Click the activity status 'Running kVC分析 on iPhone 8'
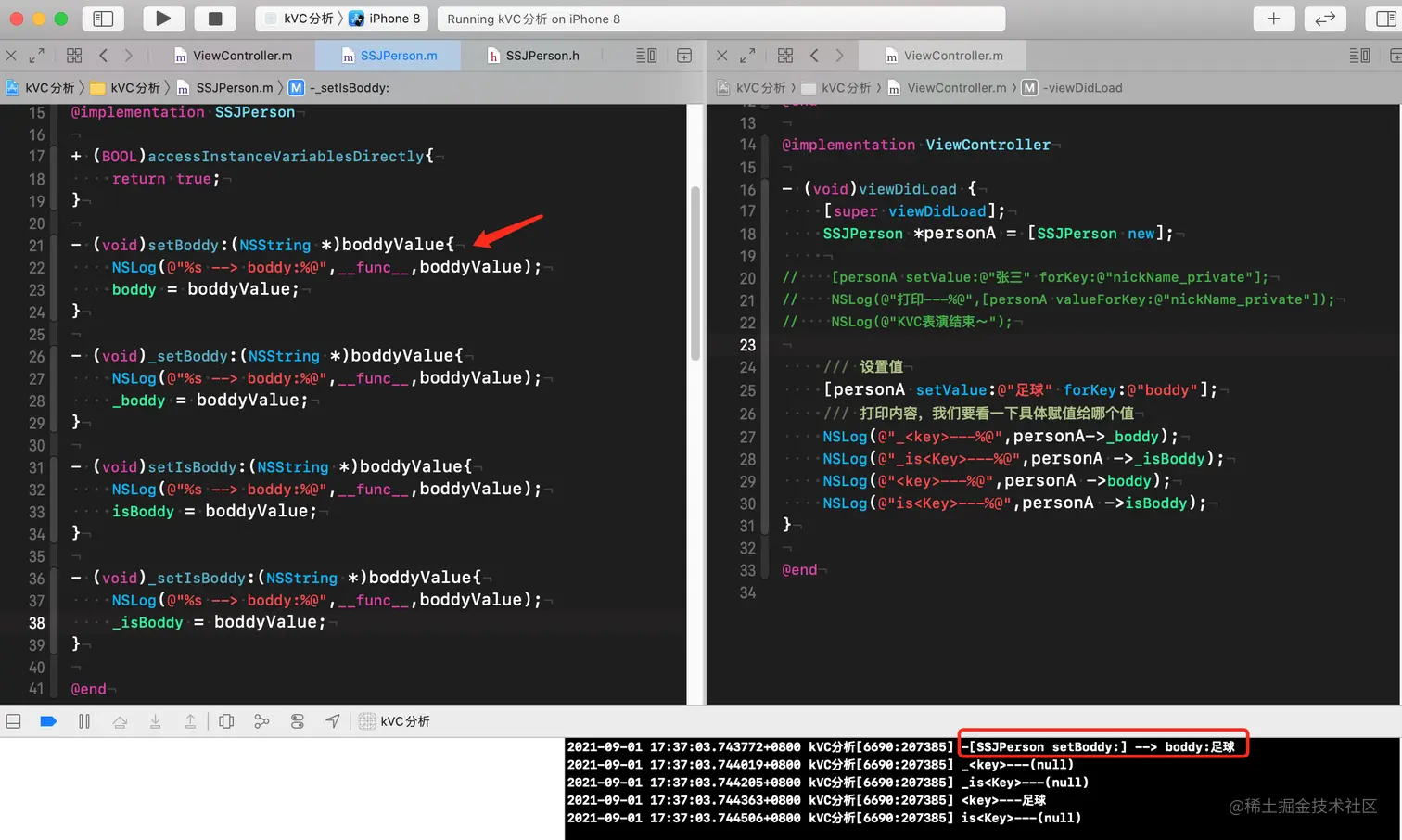The width and height of the screenshot is (1402, 840). (720, 19)
